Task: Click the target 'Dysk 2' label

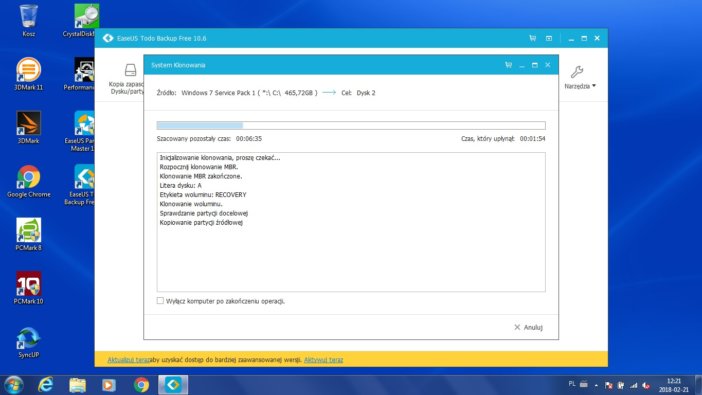Action: [366, 93]
